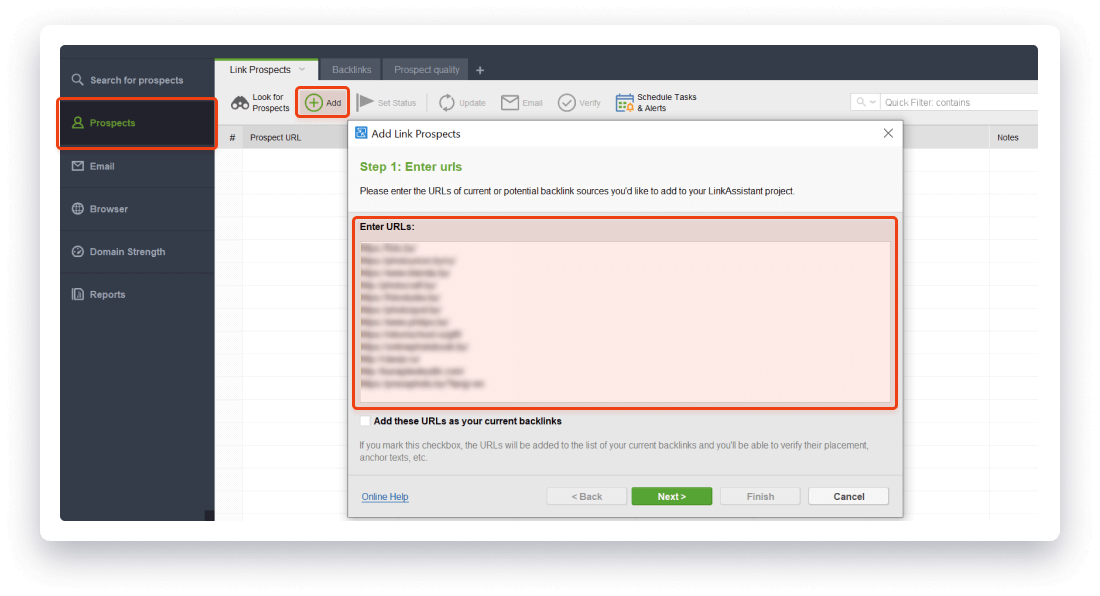
Task: Click the Add Link Prospects title icon
Action: [361, 133]
